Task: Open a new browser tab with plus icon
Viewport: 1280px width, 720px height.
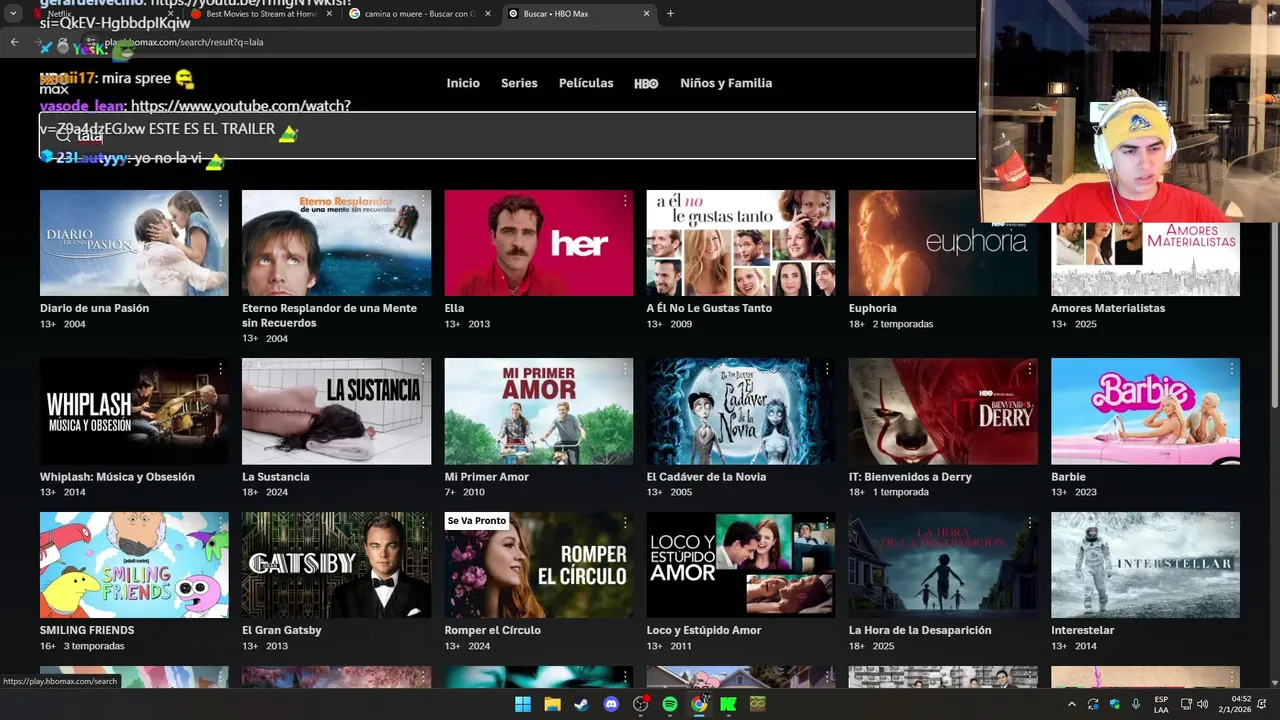Action: 670,14
